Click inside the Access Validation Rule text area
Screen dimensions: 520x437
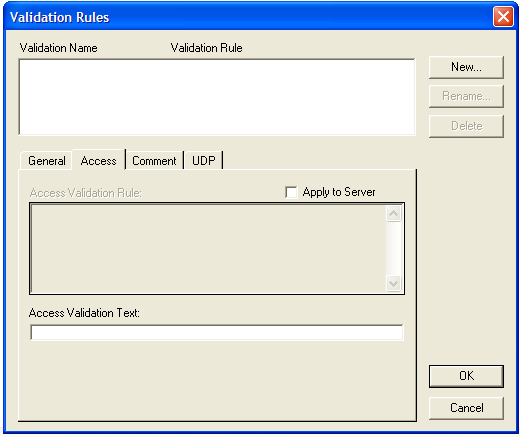[x=208, y=249]
